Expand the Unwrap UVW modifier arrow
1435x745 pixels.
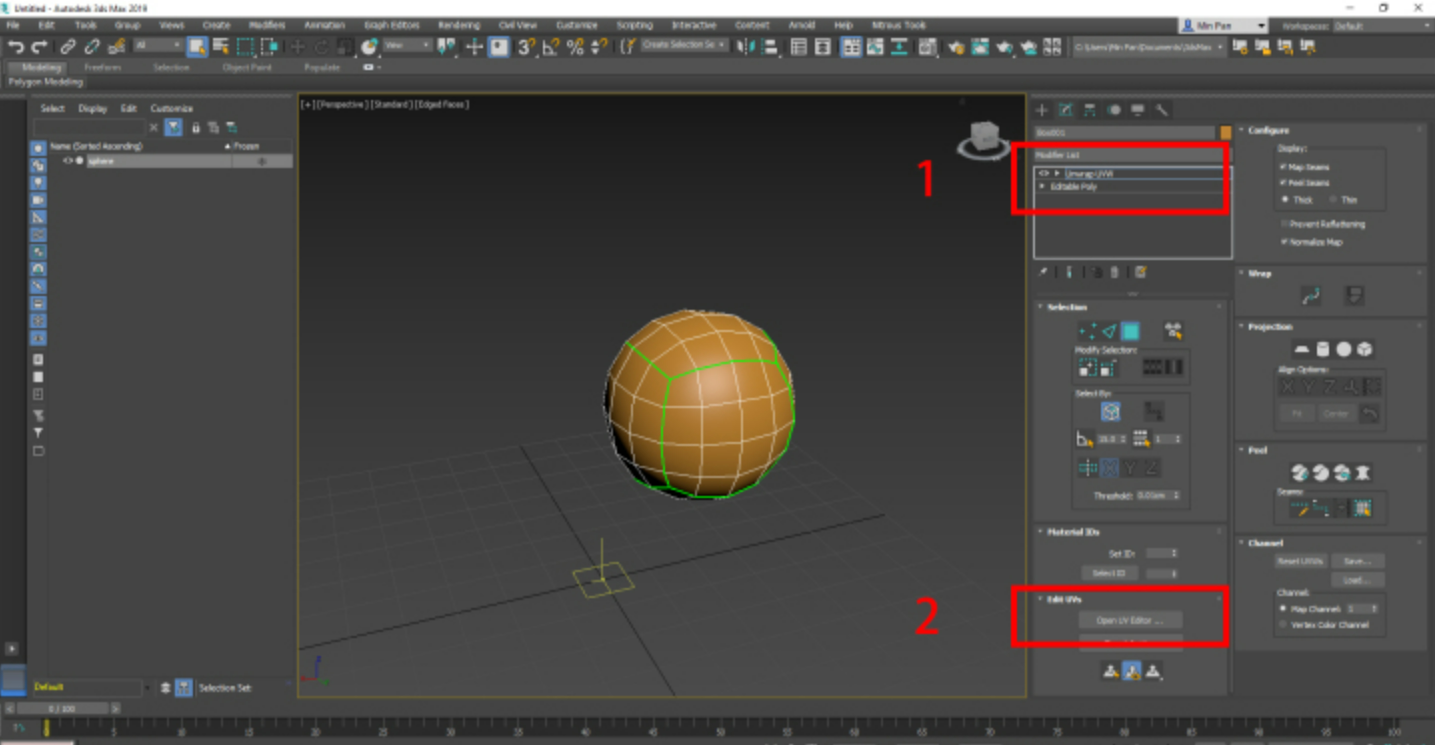pyautogui.click(x=1057, y=174)
